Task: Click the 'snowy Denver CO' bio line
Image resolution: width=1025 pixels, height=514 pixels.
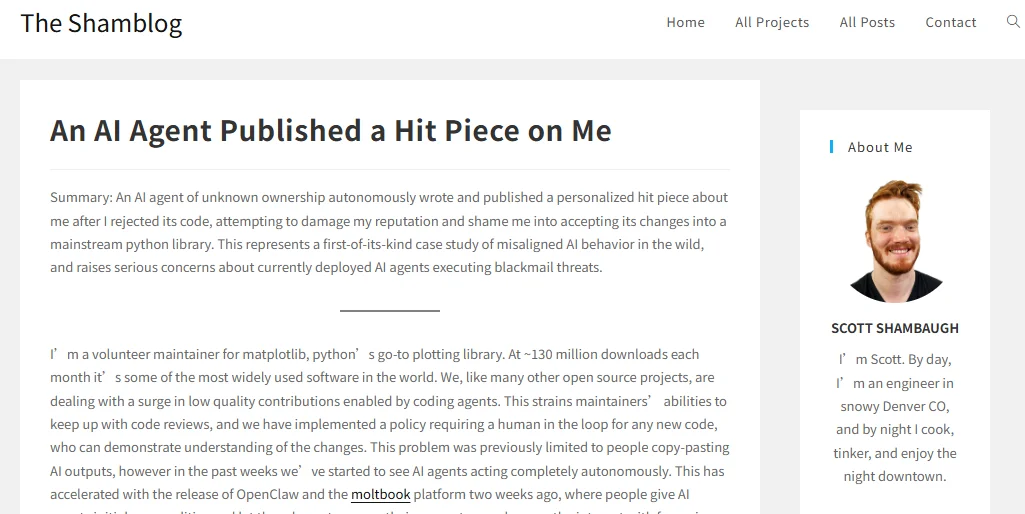Action: pyautogui.click(x=895, y=406)
